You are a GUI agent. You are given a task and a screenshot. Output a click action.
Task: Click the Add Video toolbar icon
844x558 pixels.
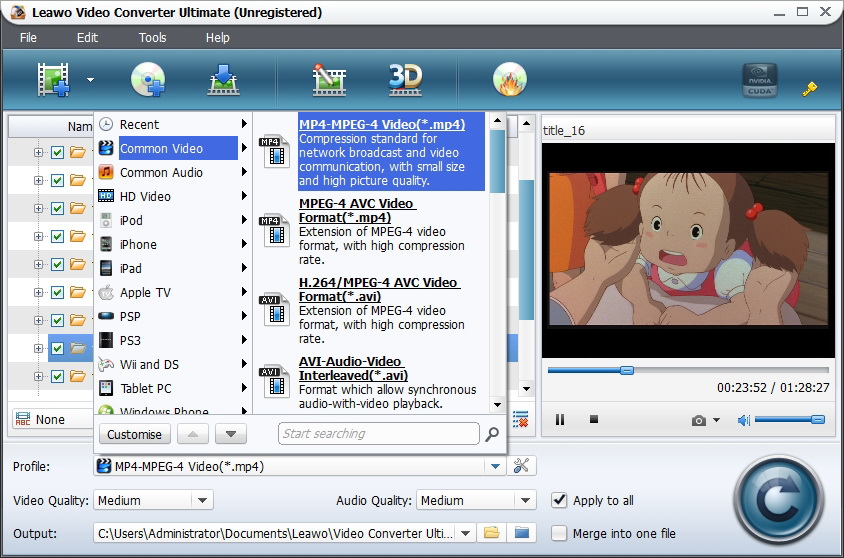tap(53, 80)
